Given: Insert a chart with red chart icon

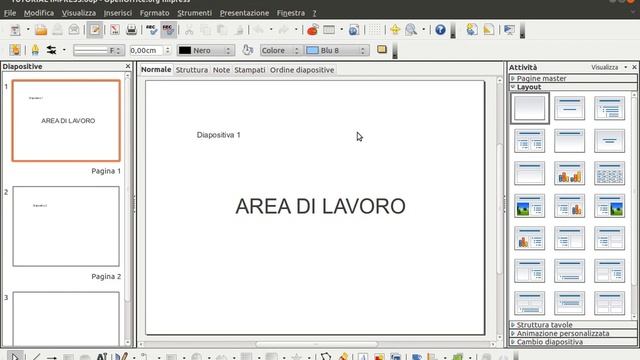Looking at the screenshot, I should (x=313, y=30).
